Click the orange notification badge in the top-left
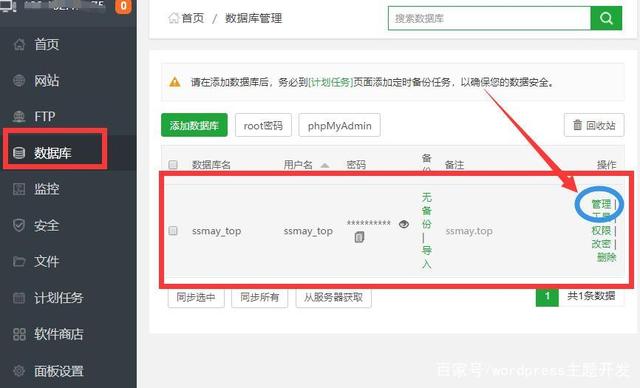Screen dimensions: 640x388 point(123,7)
